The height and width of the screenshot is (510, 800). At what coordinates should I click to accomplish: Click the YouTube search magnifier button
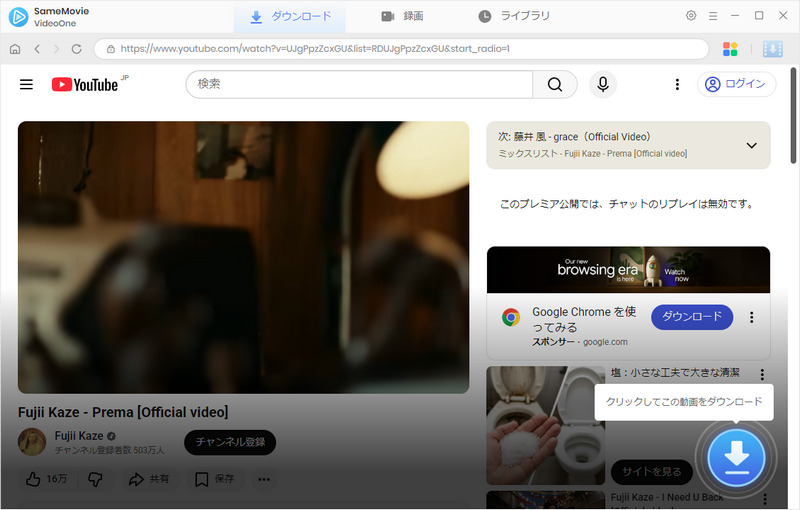coord(555,84)
